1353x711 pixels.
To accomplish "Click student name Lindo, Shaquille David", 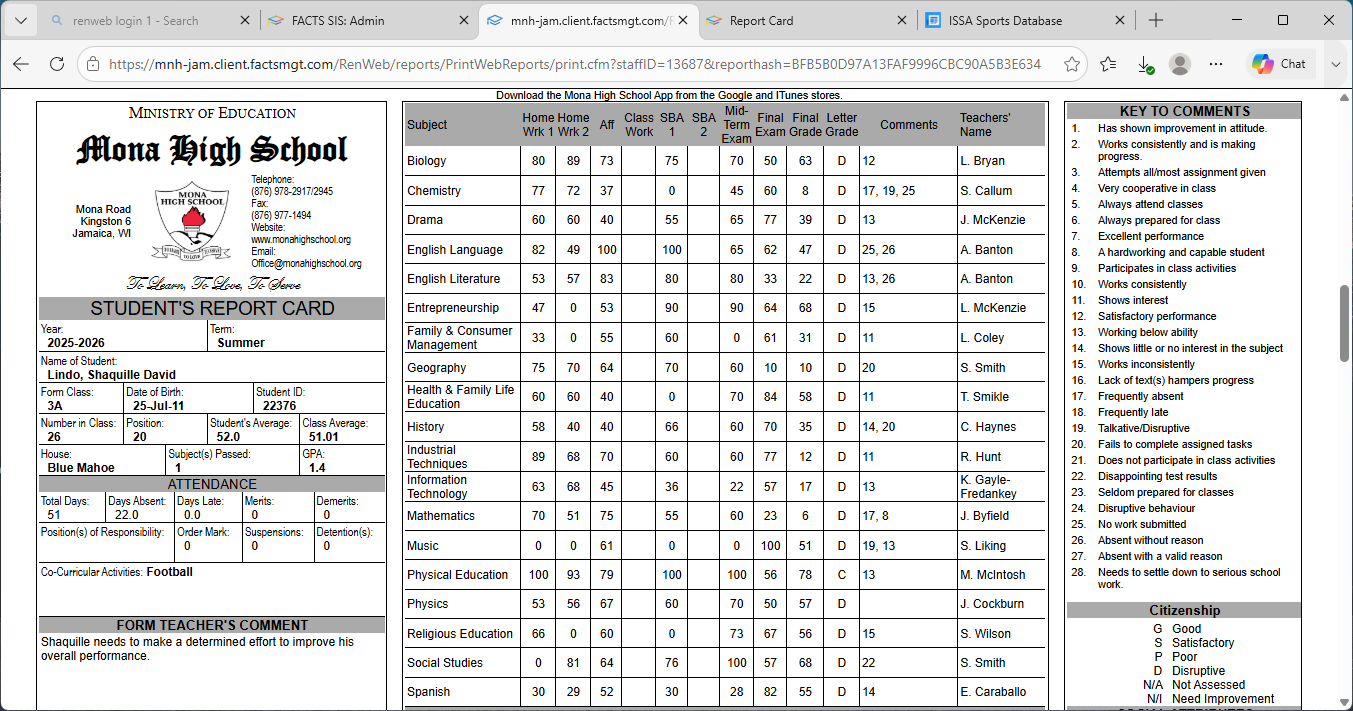I will [112, 375].
